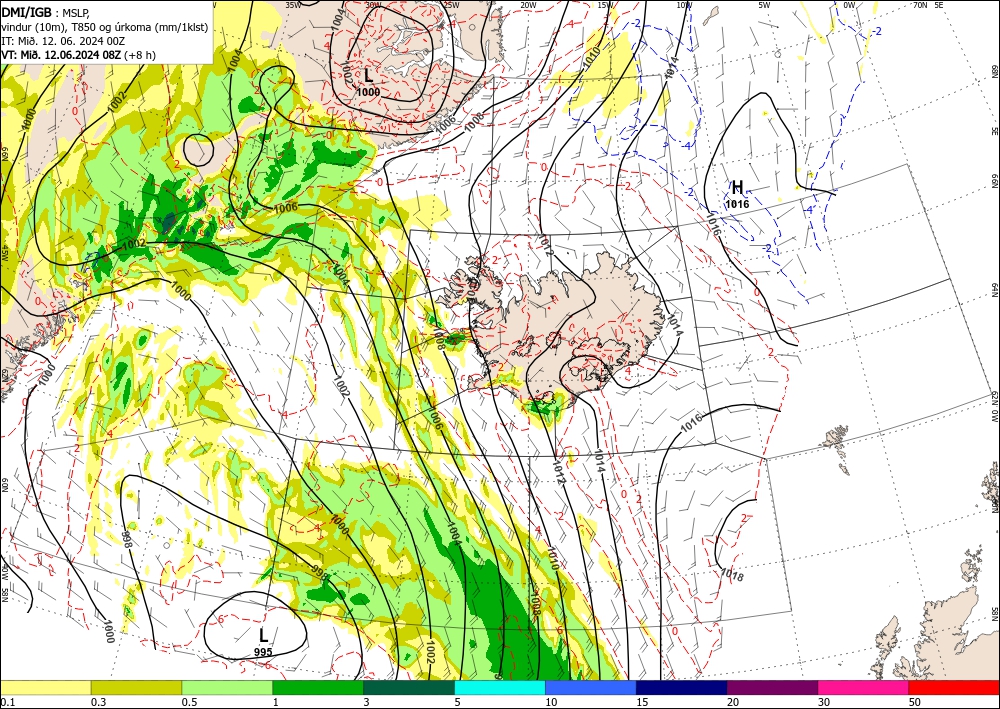Click the blue 10 mm legend swatch
The height and width of the screenshot is (709, 1000).
pos(591,687)
